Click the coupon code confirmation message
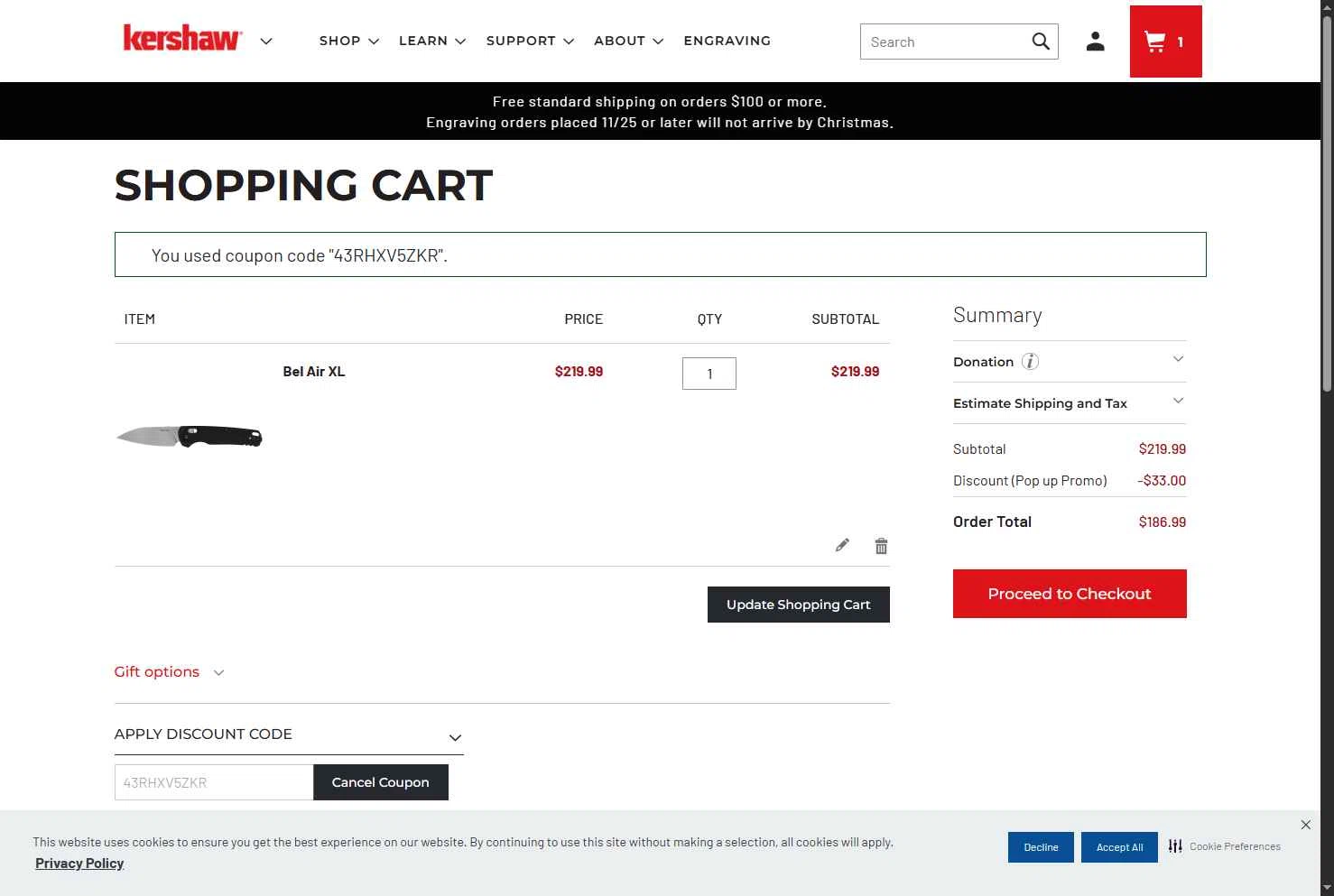Screen dimensions: 1334x896 coord(661,254)
